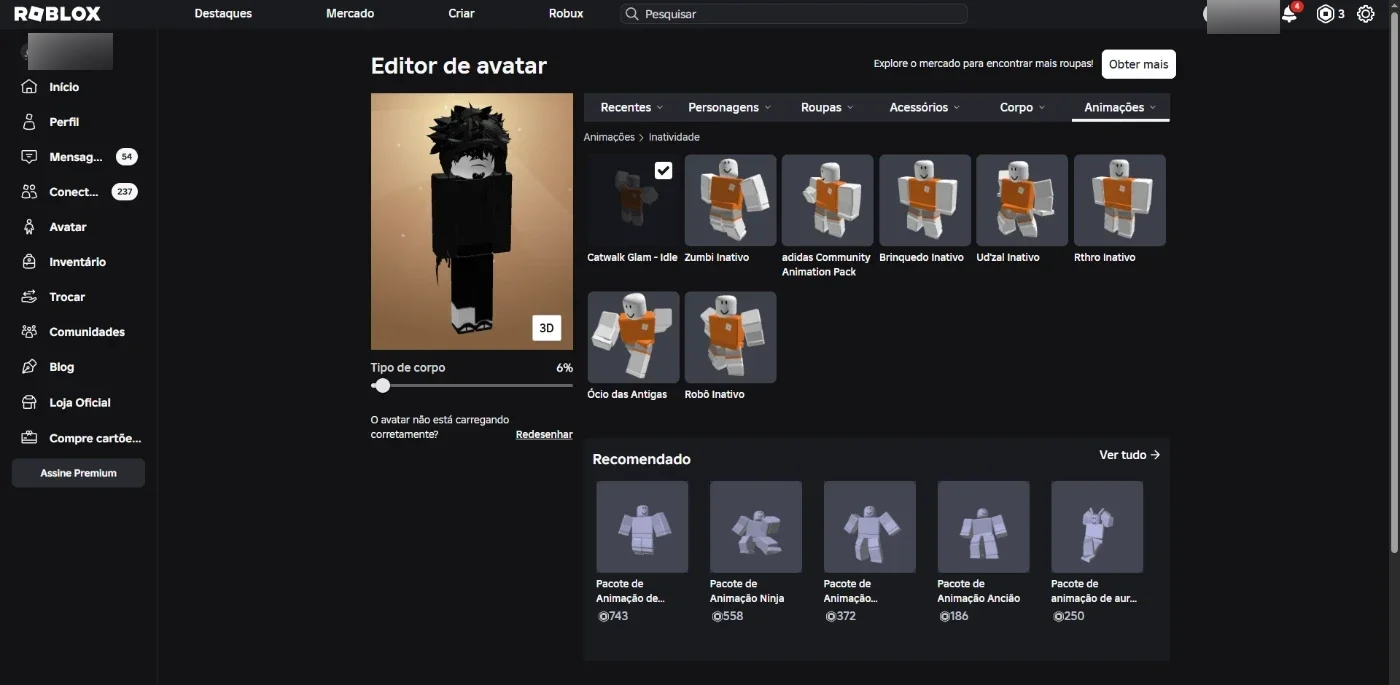Open the recommended pack priced 743

642,527
